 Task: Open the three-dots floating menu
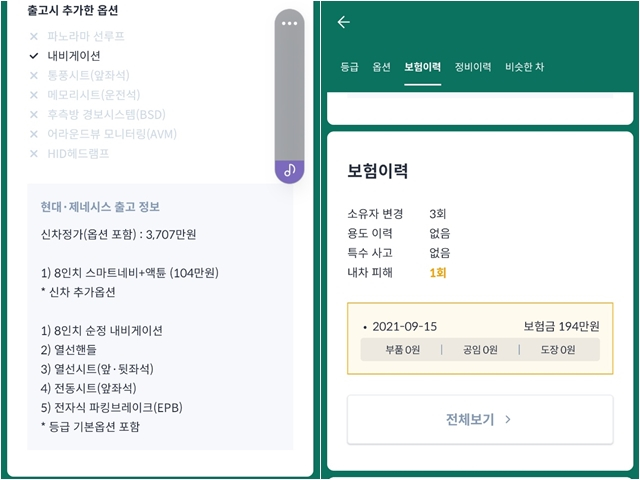pyautogui.click(x=289, y=24)
